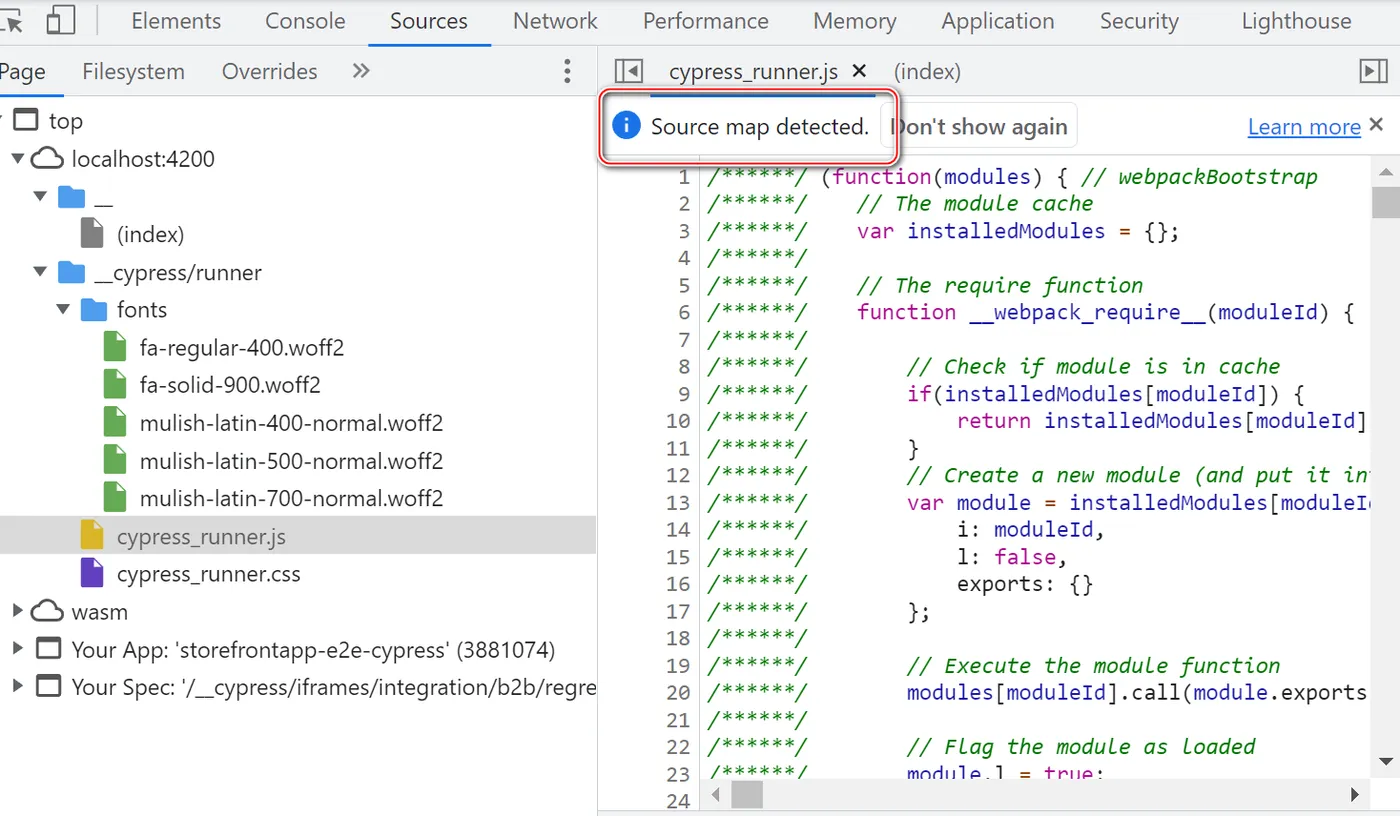Open the Network tab
The image size is (1400, 816).
(x=555, y=21)
